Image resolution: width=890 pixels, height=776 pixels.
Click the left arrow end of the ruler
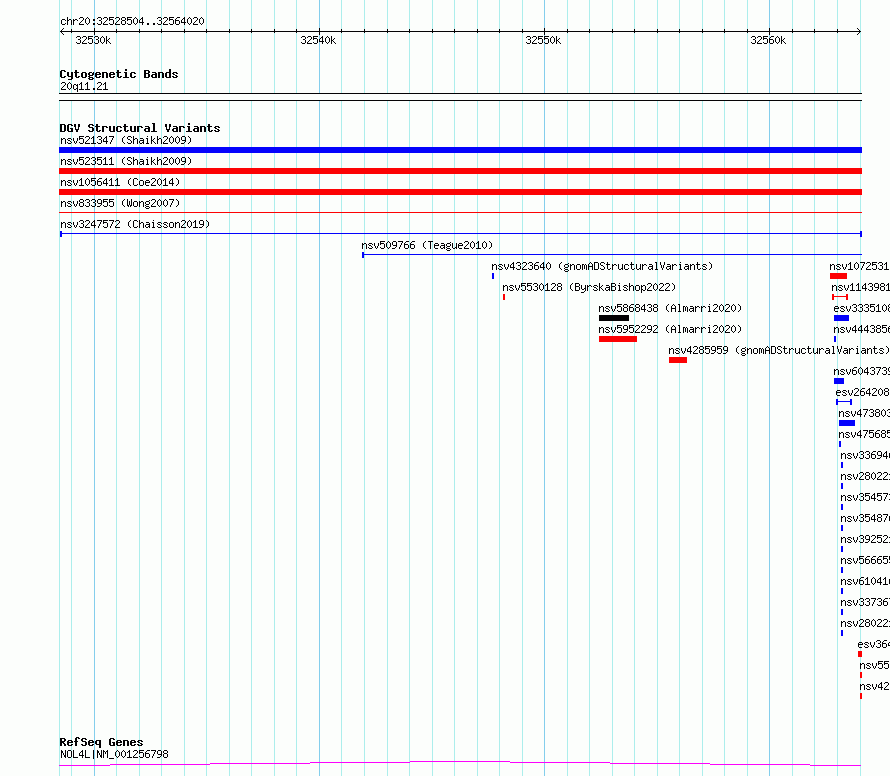(x=62, y=32)
